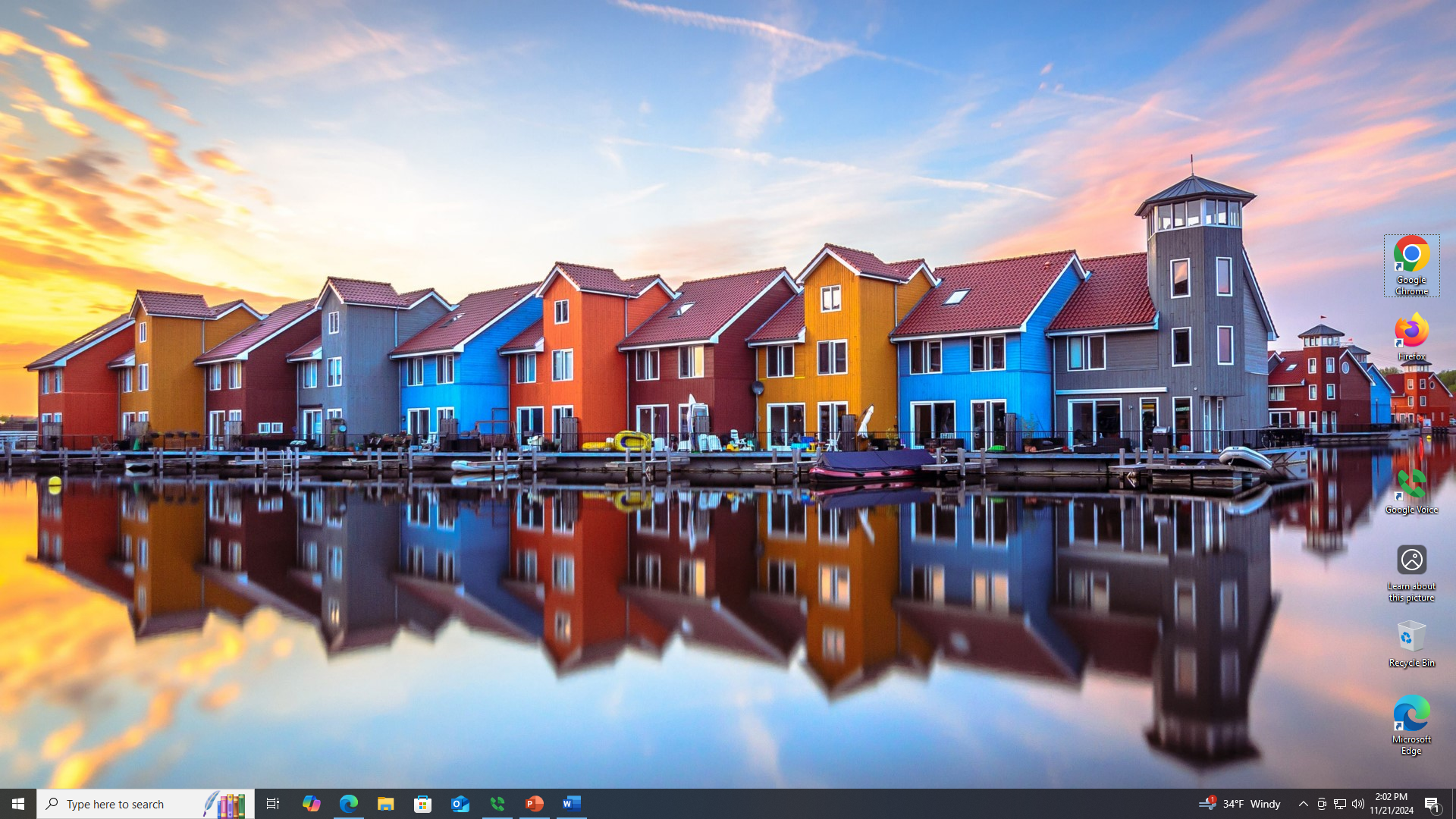Viewport: 1456px width, 819px height.
Task: Launch Copilot from the taskbar
Action: click(311, 804)
